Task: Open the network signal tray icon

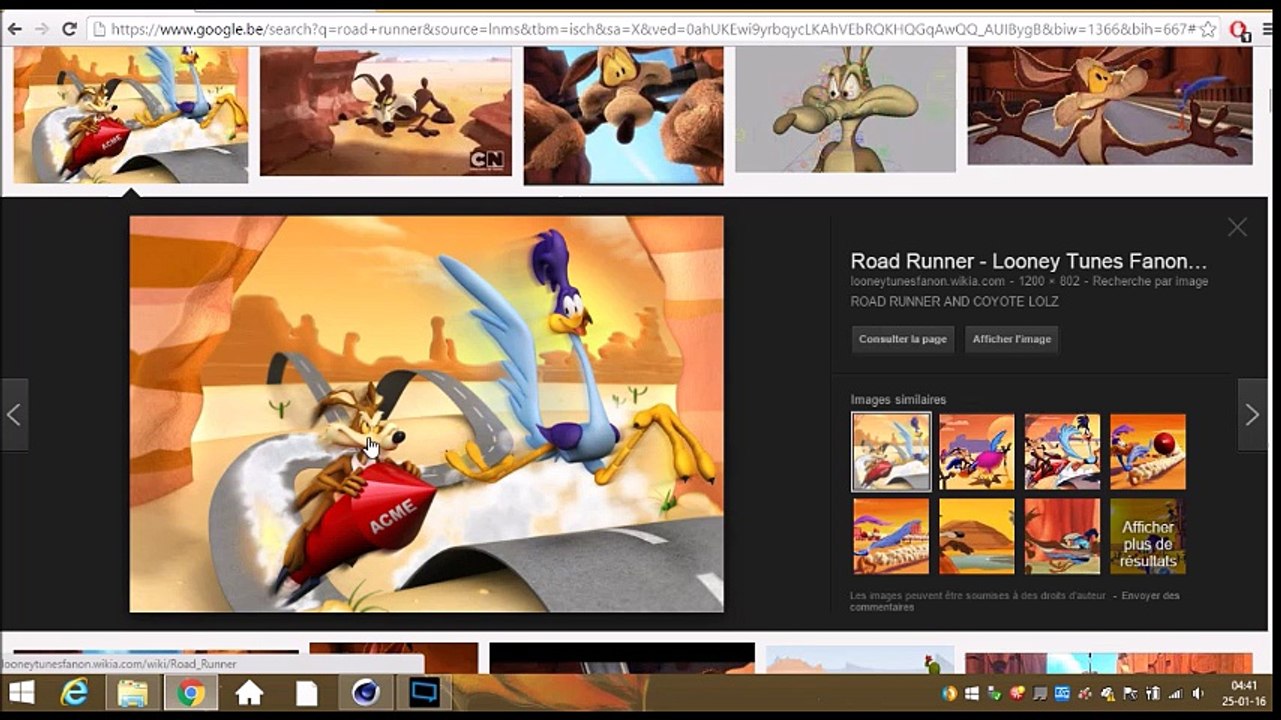Action: coord(1175,693)
